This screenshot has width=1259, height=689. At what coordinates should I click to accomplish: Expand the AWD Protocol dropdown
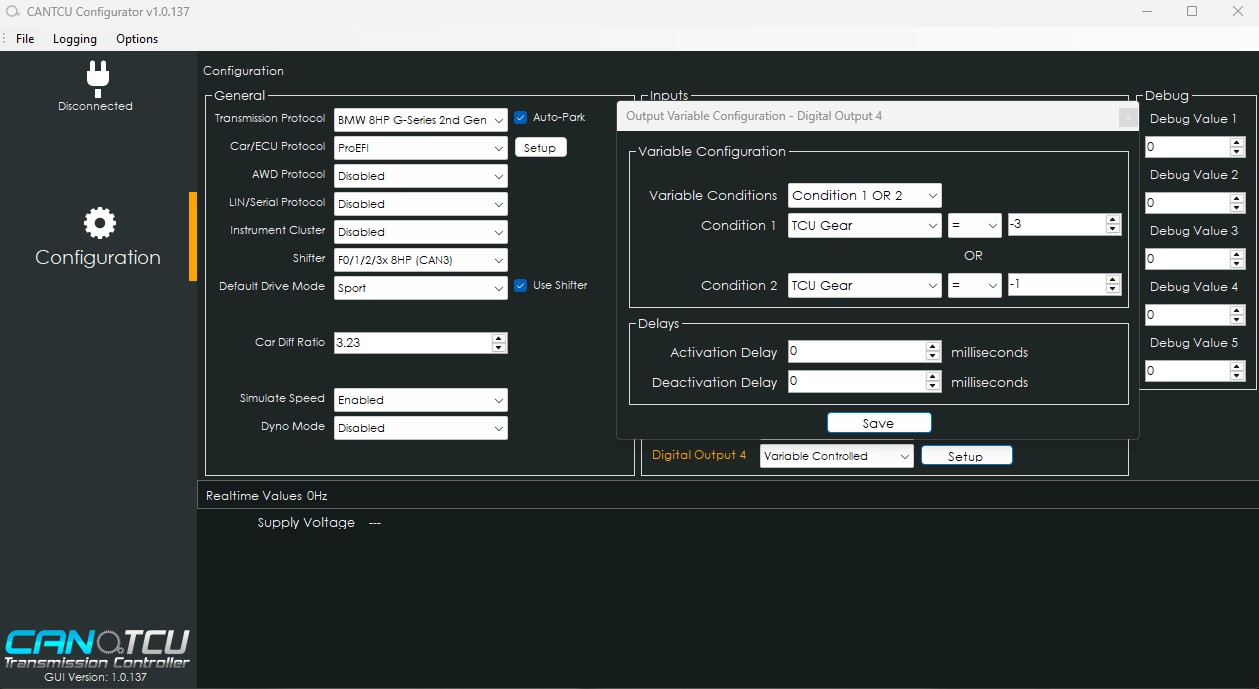pyautogui.click(x=421, y=176)
